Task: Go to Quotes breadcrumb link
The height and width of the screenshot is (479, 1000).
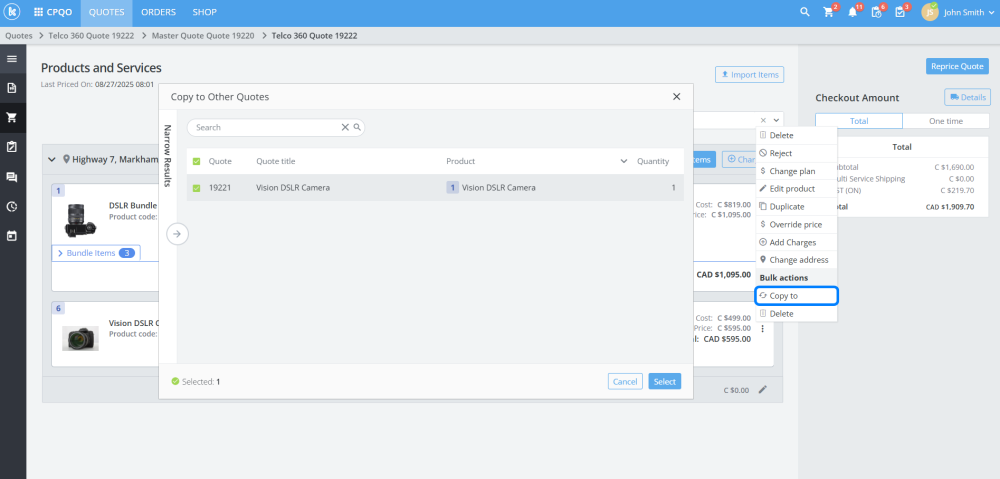Action: pos(18,36)
